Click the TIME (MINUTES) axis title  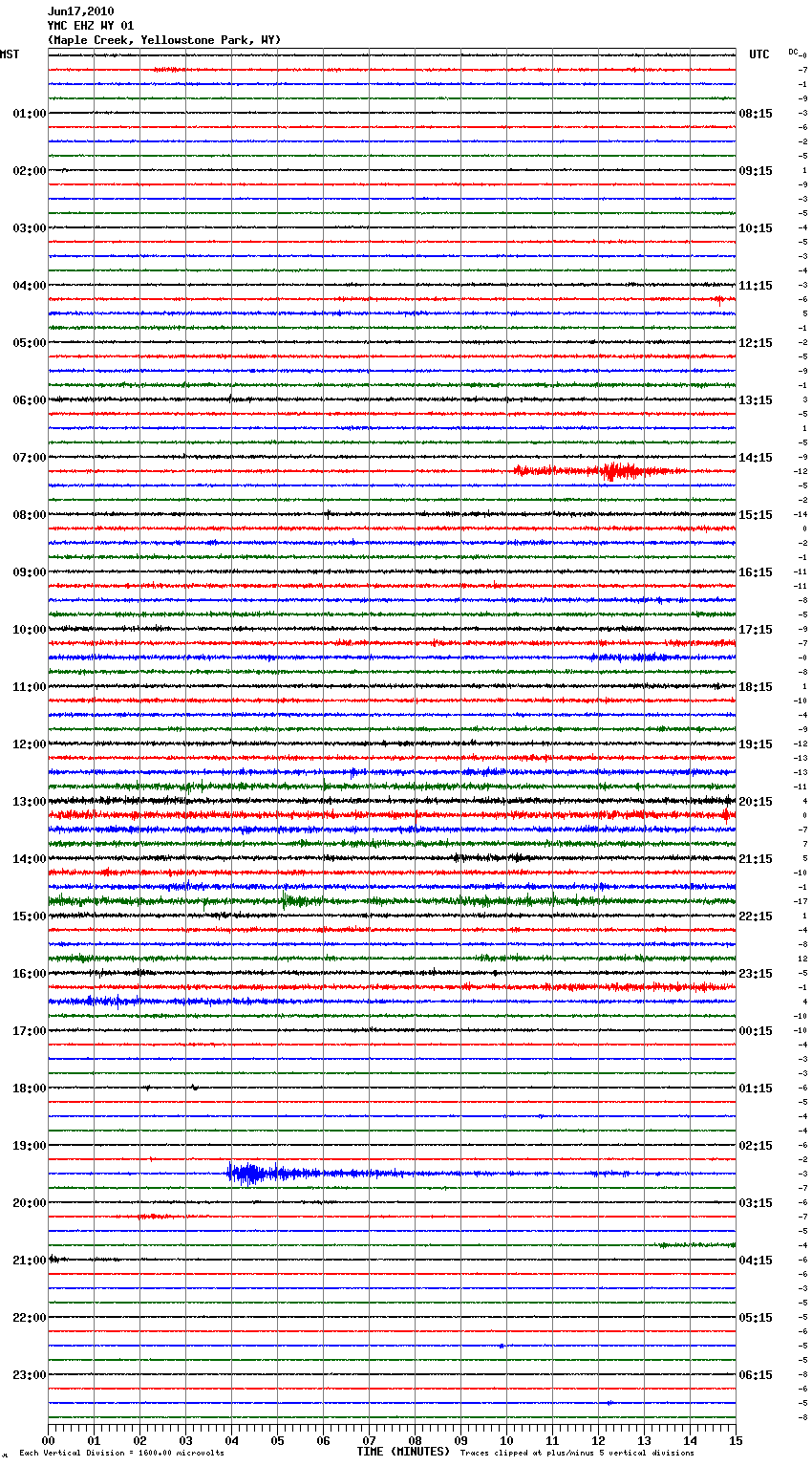402,1452
